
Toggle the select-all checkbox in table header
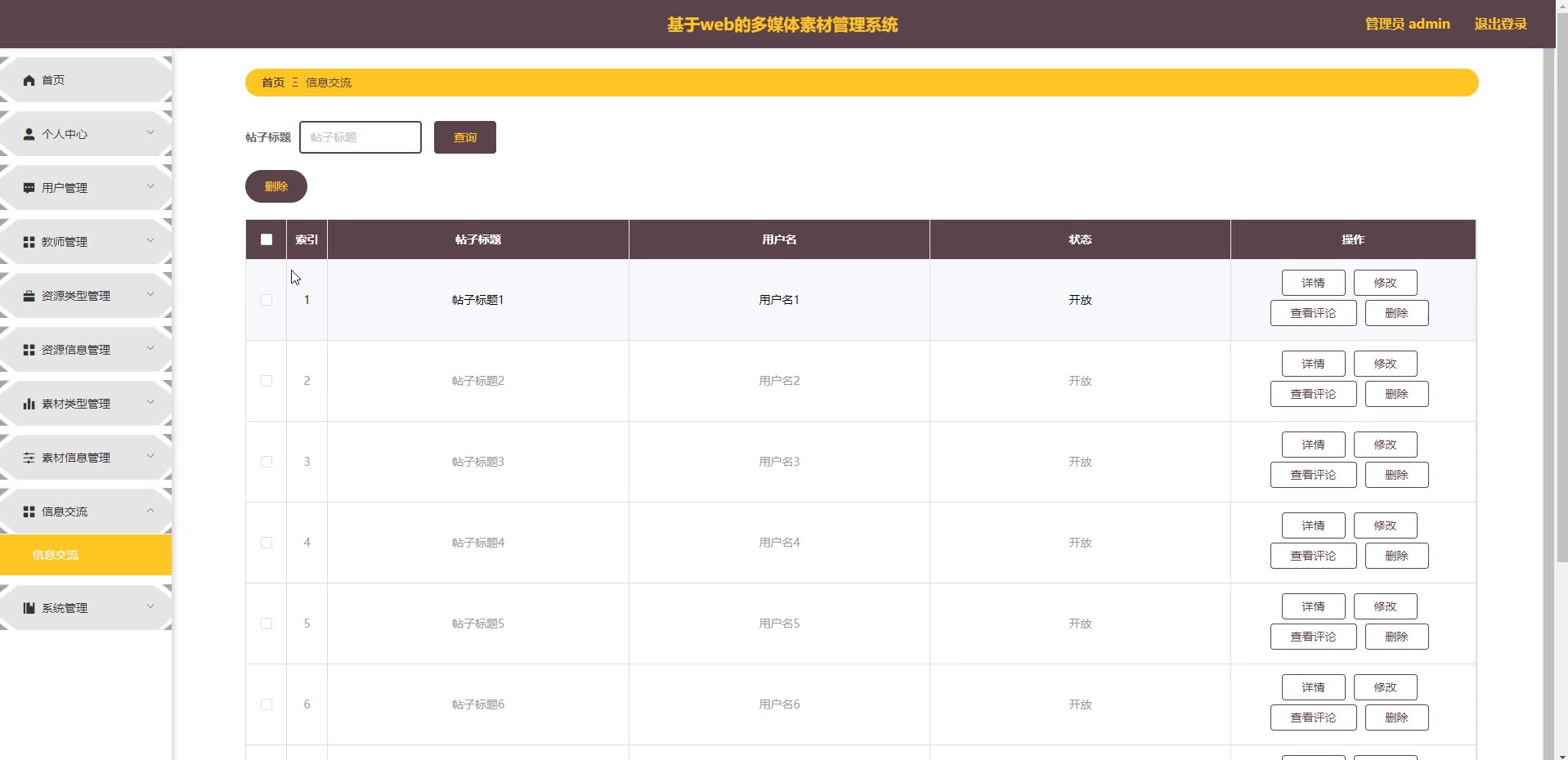point(267,239)
